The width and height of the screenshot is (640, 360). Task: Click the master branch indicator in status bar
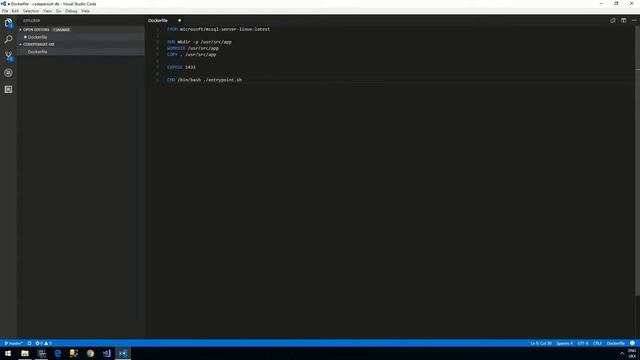pos(13,343)
